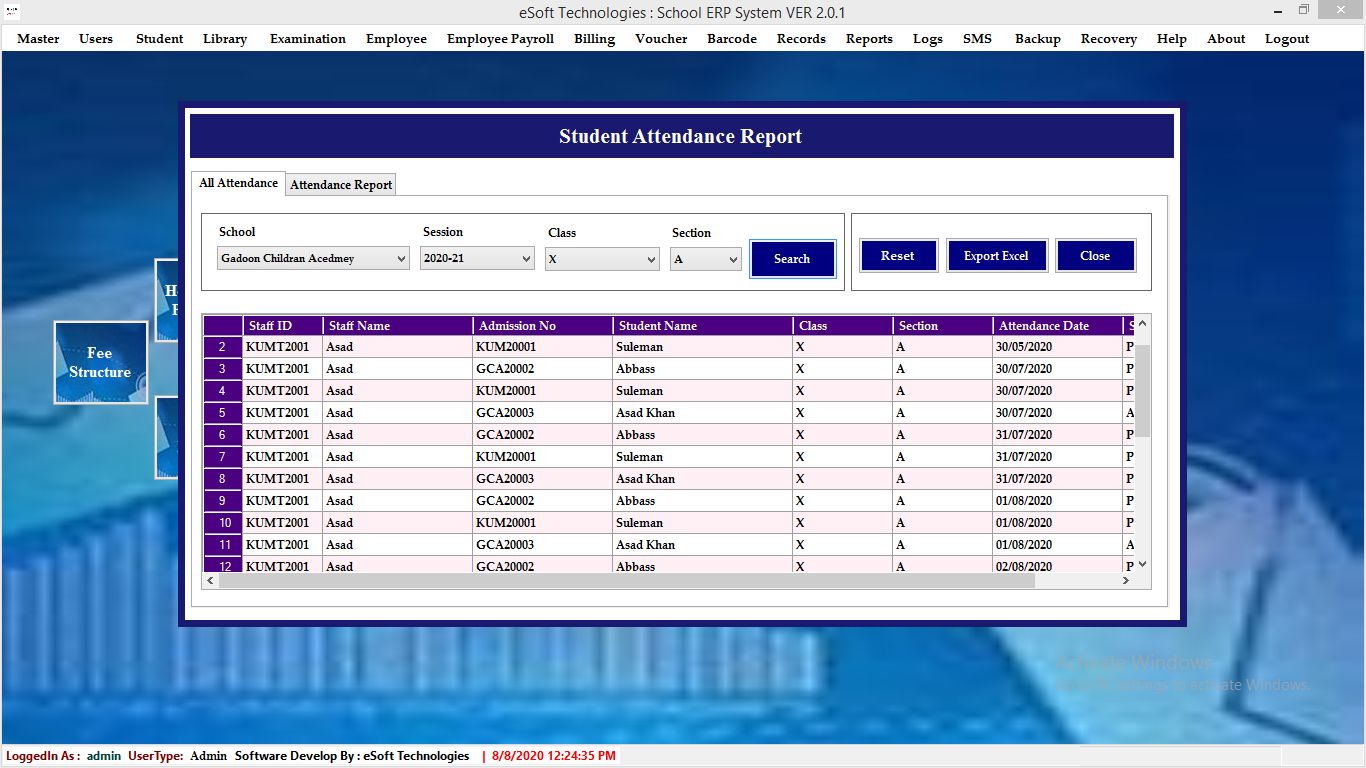Click the horizontal scrollbar right arrow

[x=1126, y=580]
